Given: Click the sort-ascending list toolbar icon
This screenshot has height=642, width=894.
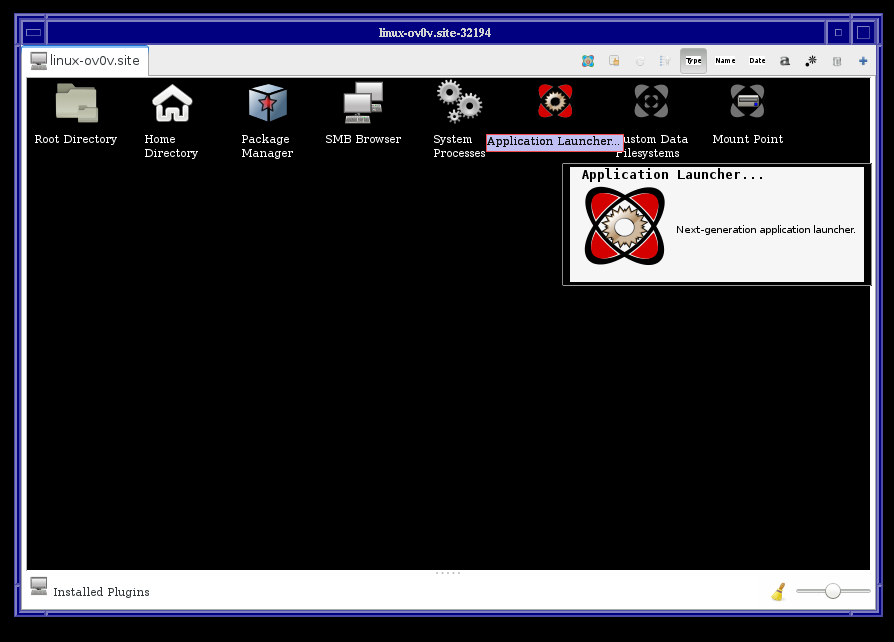Looking at the screenshot, I should point(665,61).
